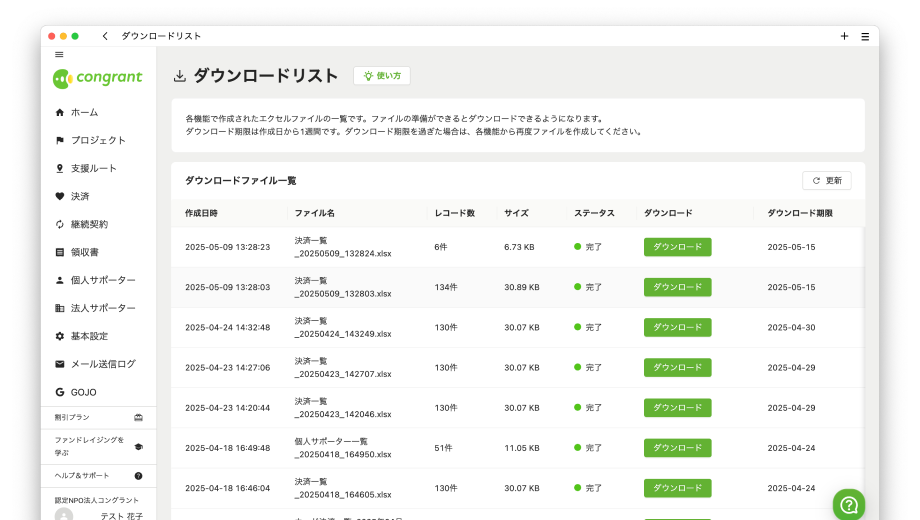Open the top-right hamburger menu
This screenshot has height=520, width=920.
[865, 36]
